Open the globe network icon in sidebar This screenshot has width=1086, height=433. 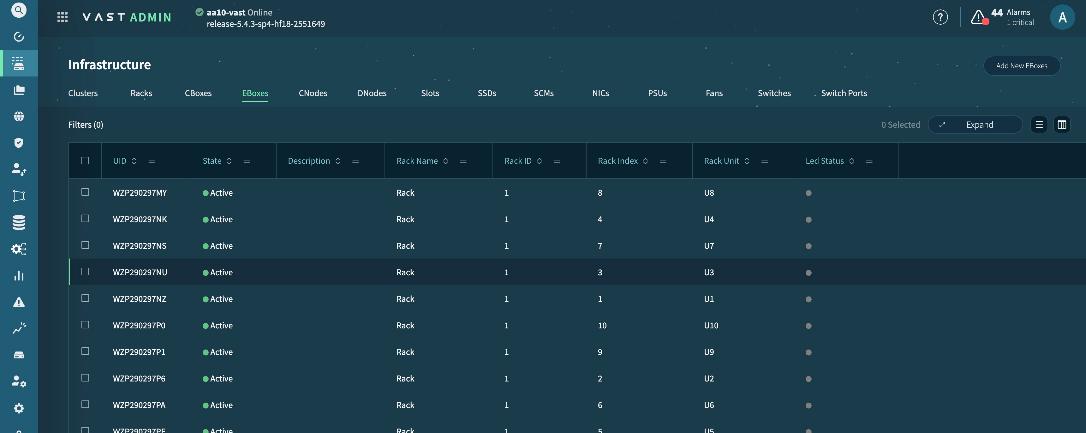(19, 116)
